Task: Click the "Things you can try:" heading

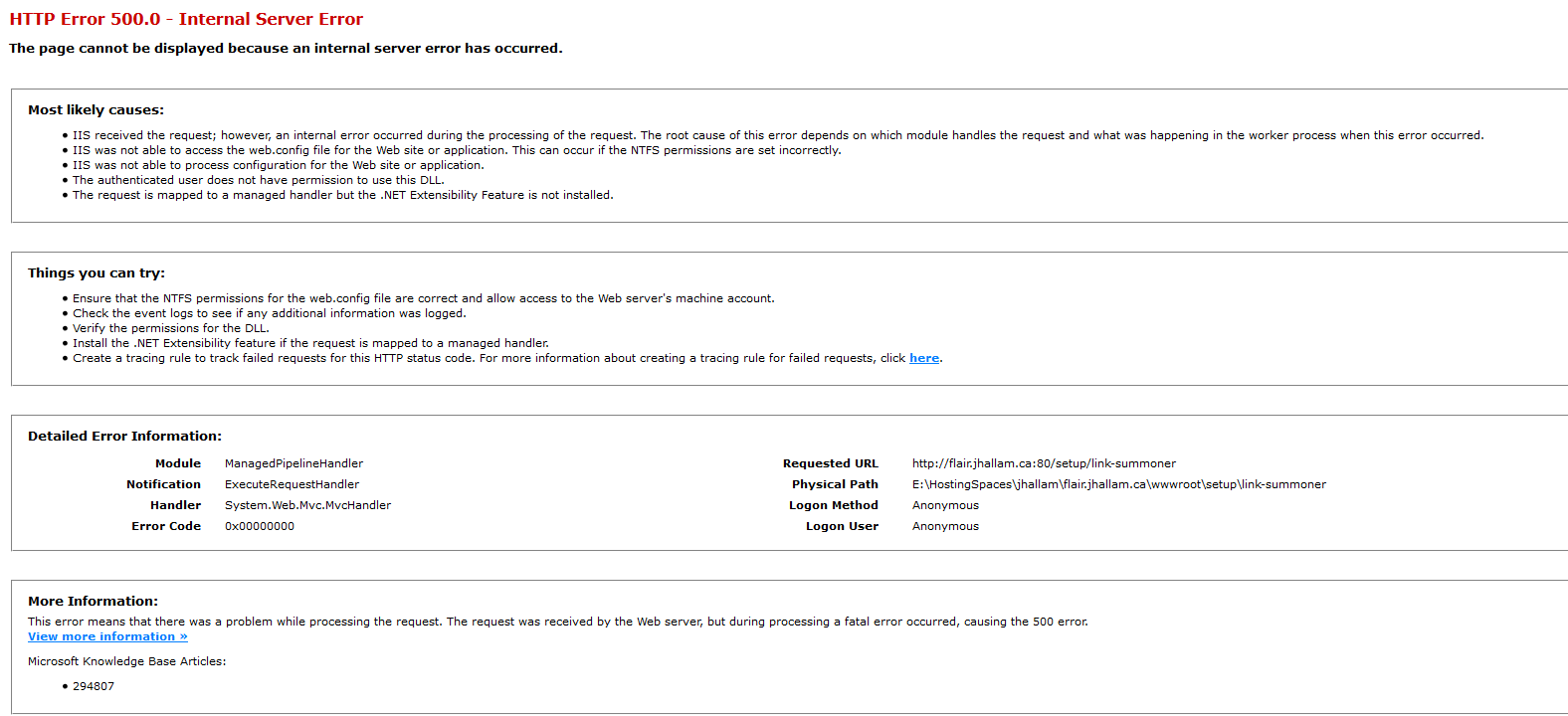Action: tap(97, 273)
